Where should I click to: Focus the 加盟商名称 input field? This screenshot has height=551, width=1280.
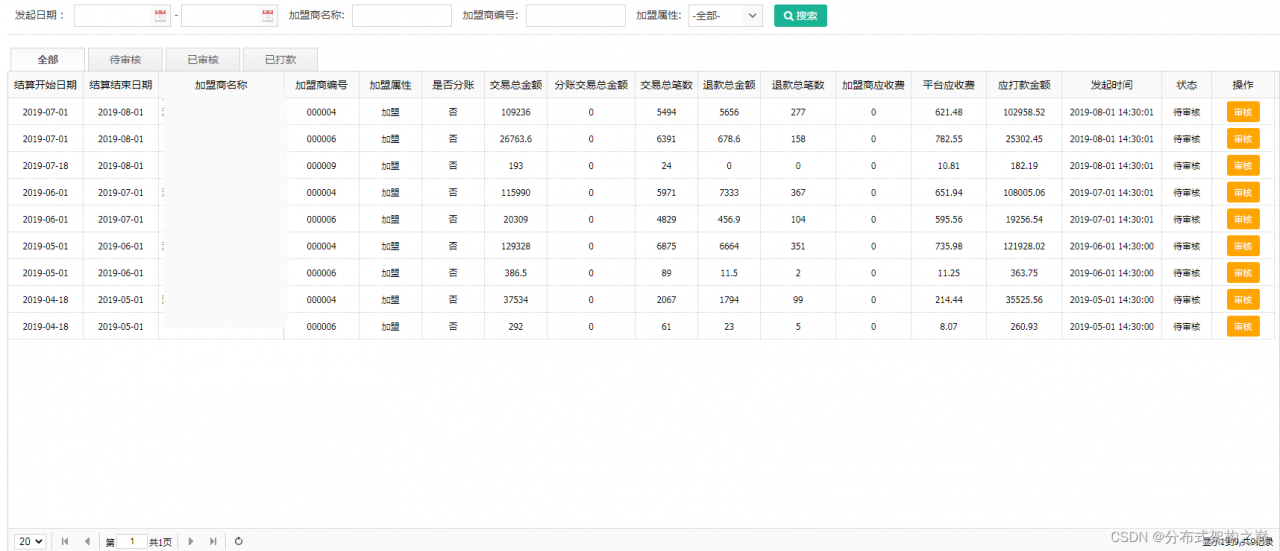402,16
